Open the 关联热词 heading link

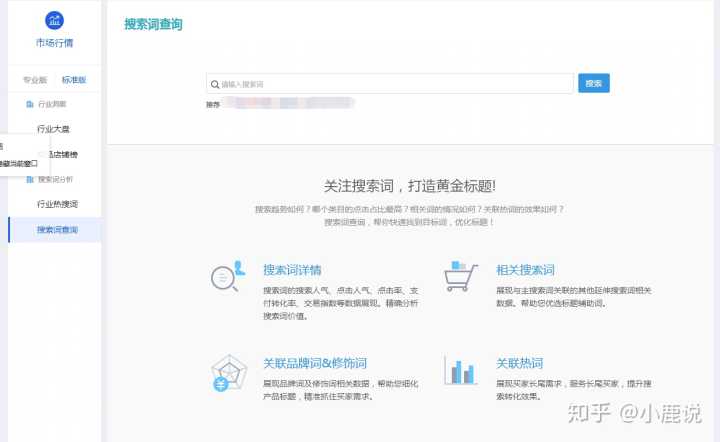point(519,364)
